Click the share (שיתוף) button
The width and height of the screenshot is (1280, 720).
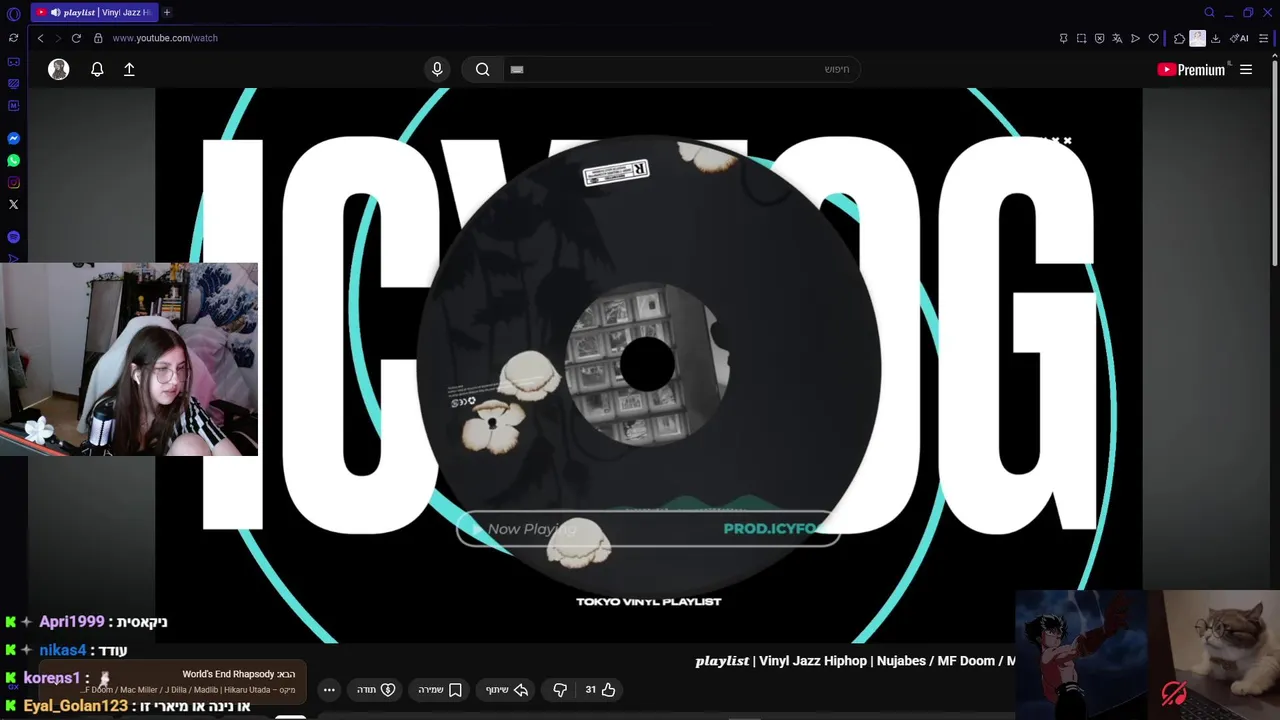(x=507, y=689)
